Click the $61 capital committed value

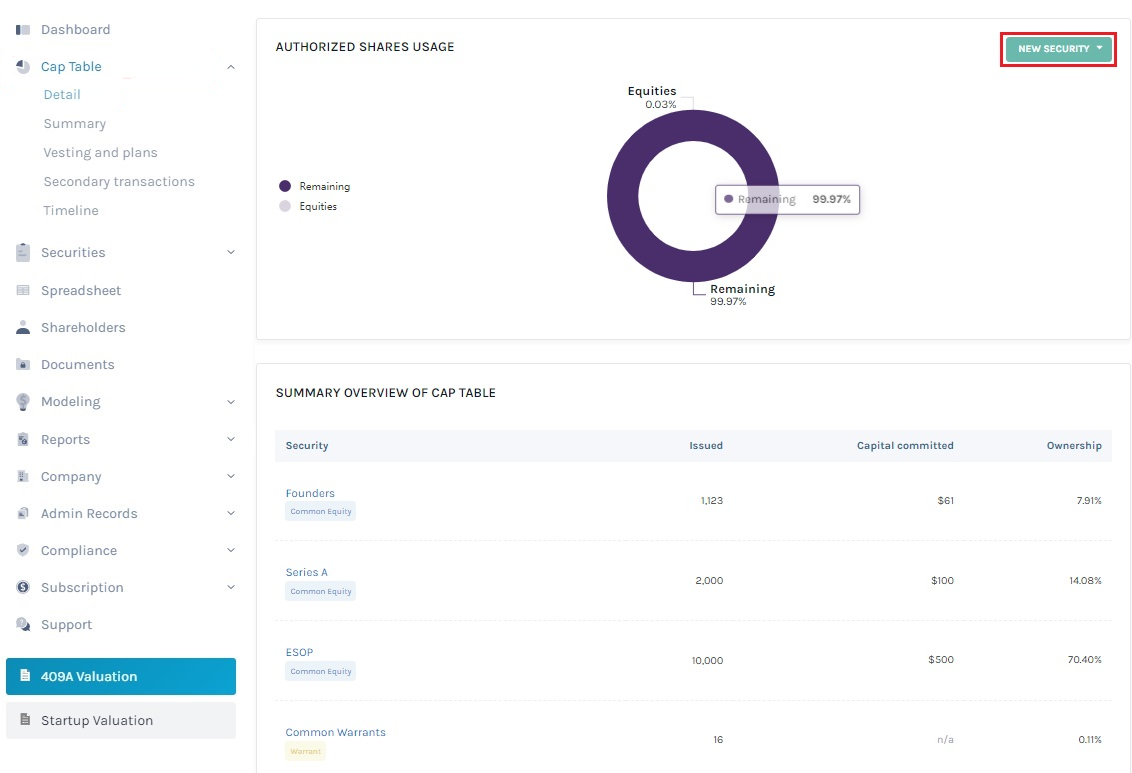coord(945,500)
